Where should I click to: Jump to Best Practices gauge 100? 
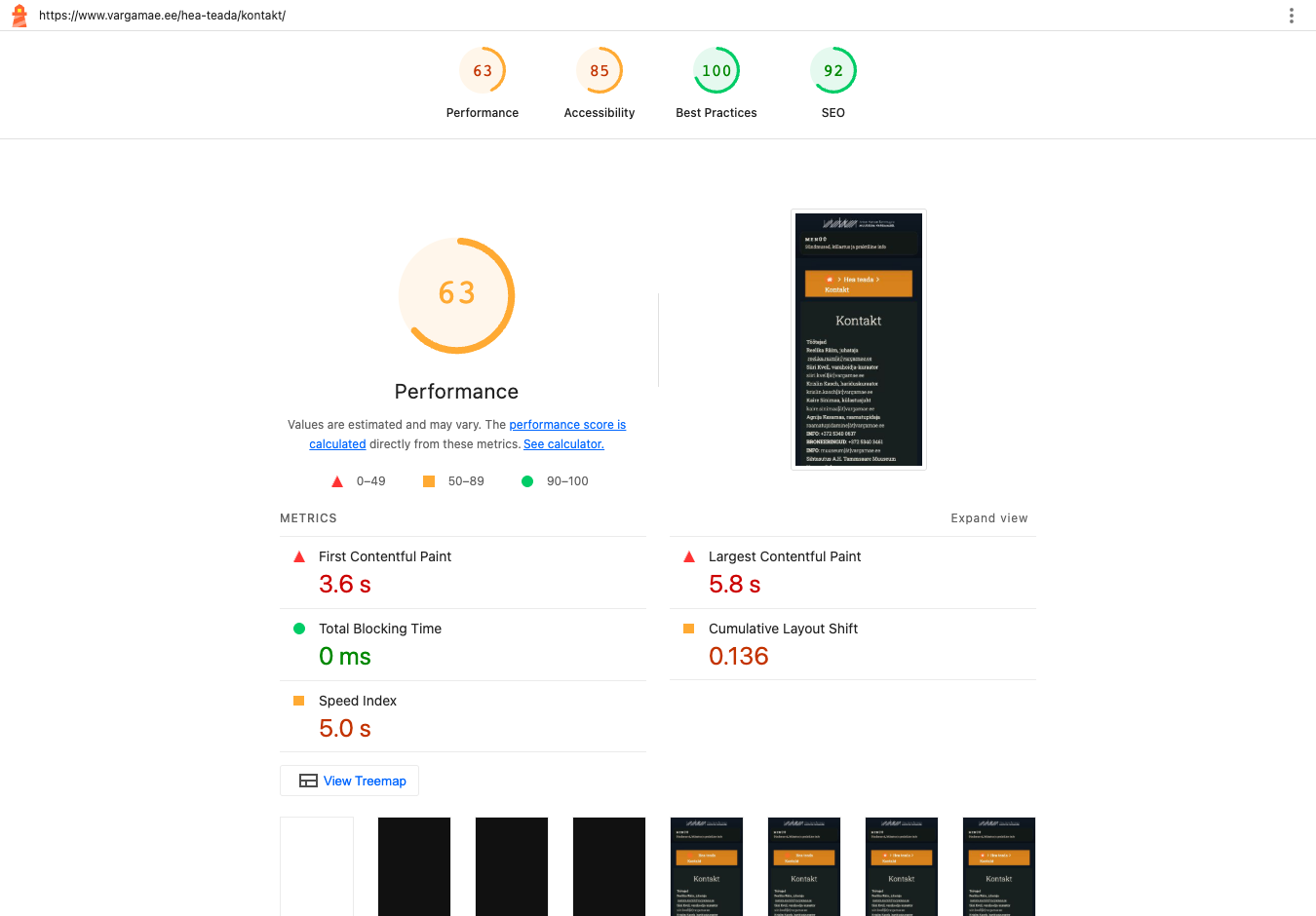(x=716, y=84)
